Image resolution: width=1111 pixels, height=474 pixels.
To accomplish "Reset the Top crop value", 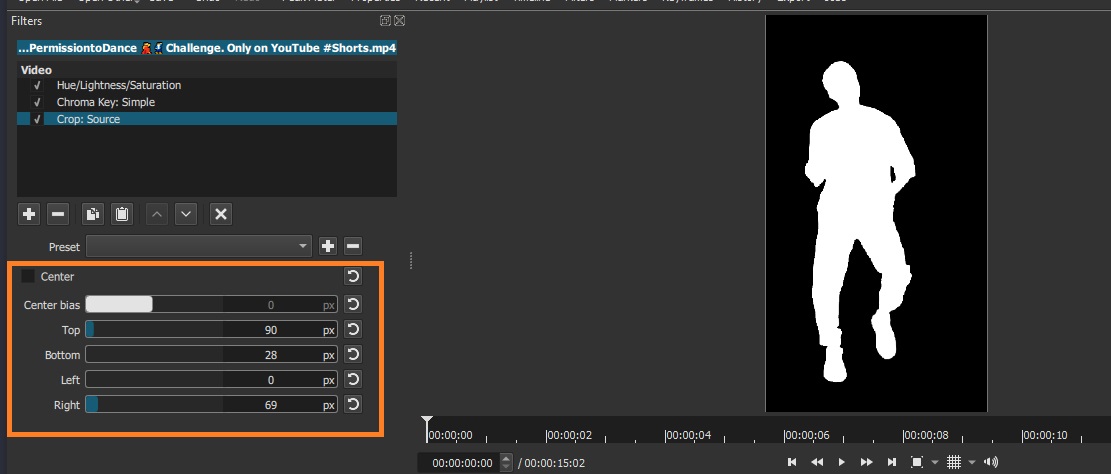I will pyautogui.click(x=353, y=329).
